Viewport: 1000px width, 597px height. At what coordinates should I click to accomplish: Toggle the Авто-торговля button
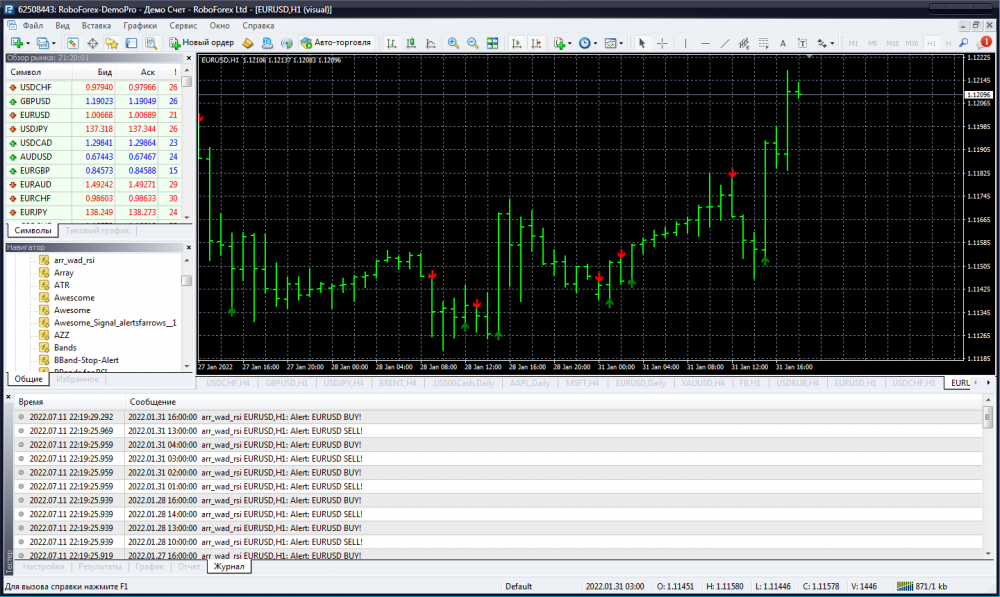[335, 43]
